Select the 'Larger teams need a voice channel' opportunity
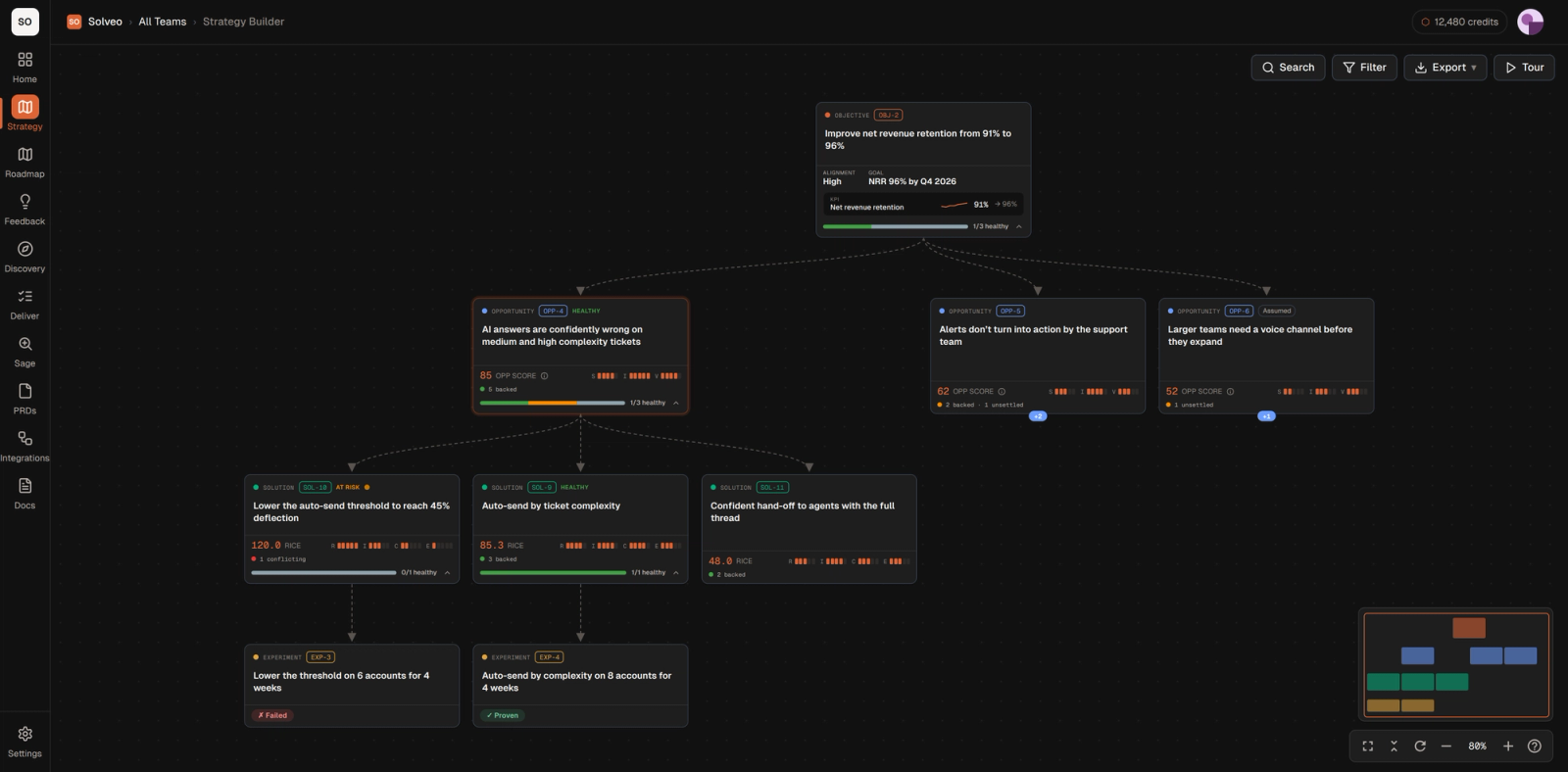The width and height of the screenshot is (1568, 772). tap(1266, 356)
